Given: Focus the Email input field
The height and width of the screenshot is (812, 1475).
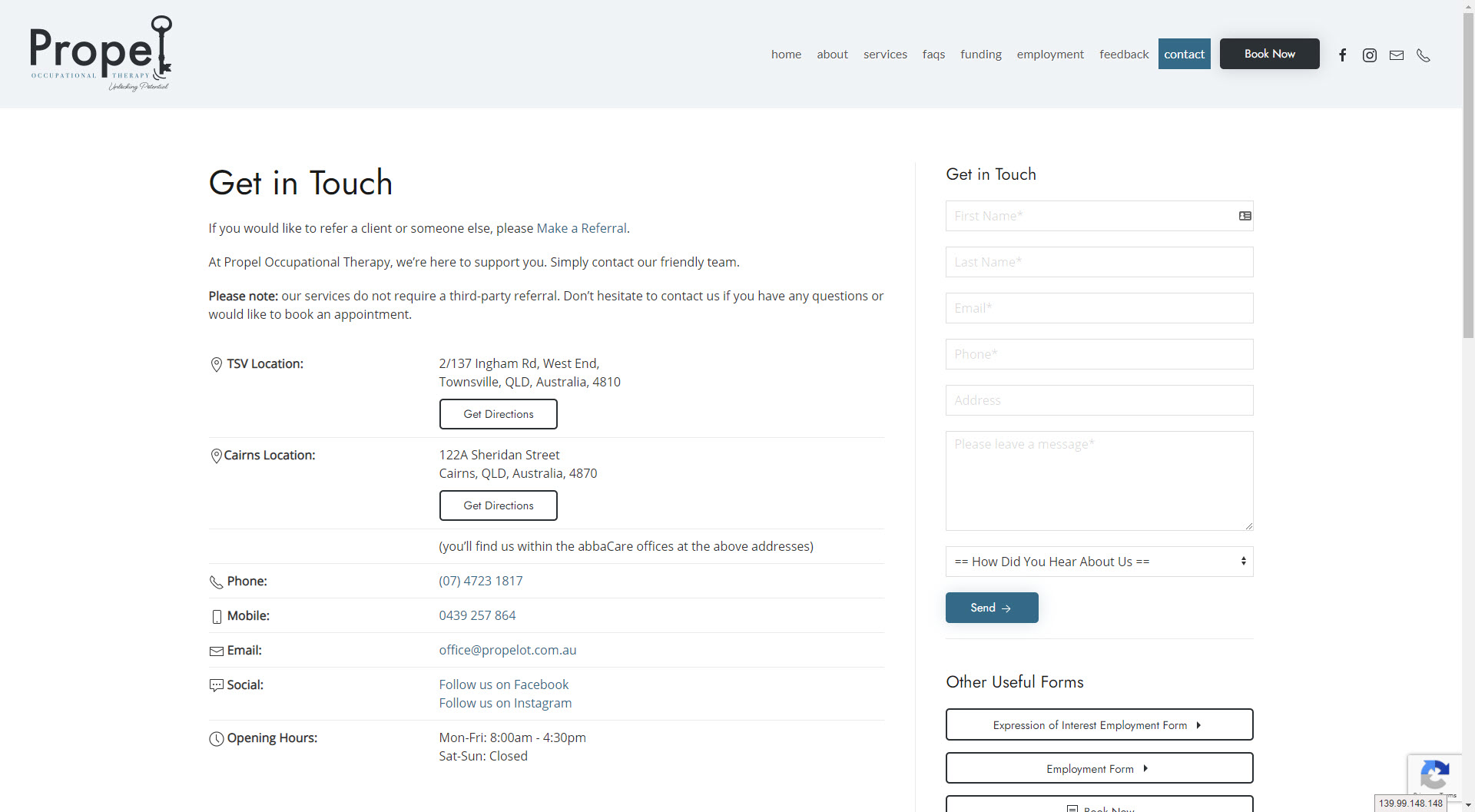Looking at the screenshot, I should coord(1099,308).
